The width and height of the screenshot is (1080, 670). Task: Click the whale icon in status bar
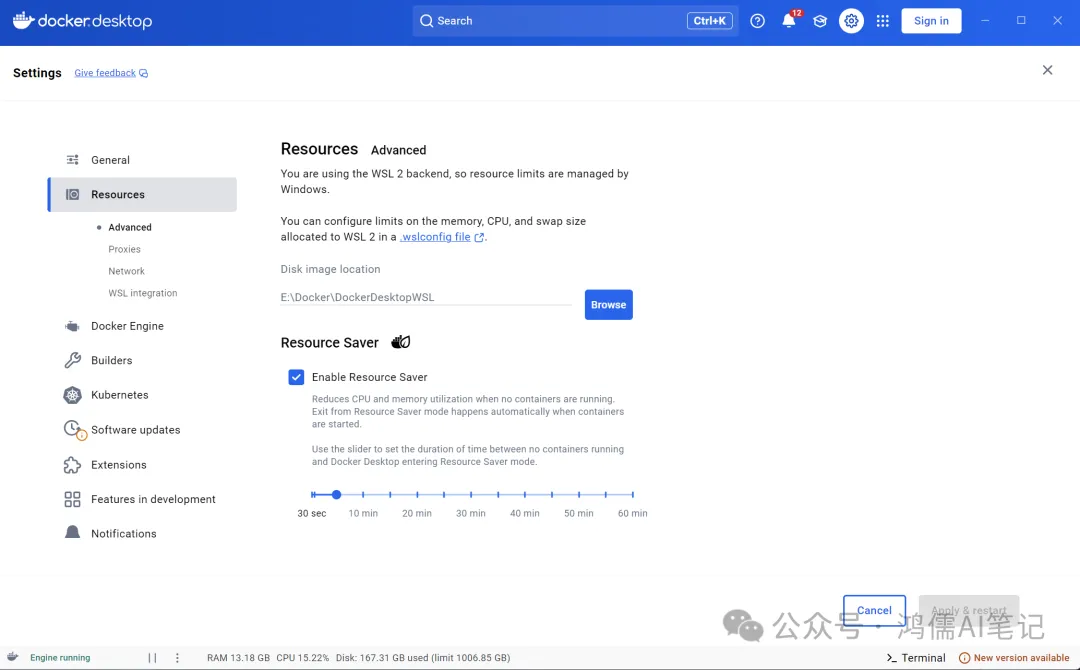pos(12,657)
